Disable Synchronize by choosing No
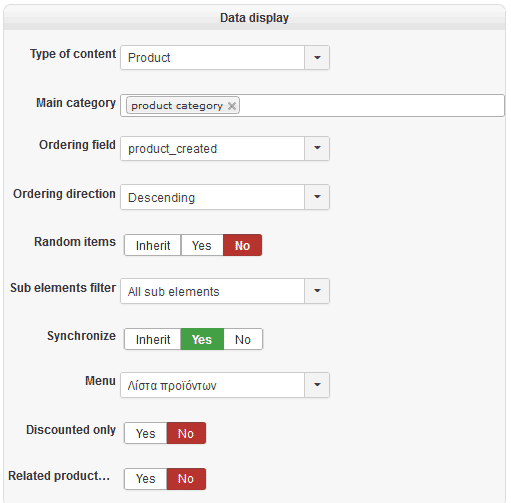 point(243,339)
